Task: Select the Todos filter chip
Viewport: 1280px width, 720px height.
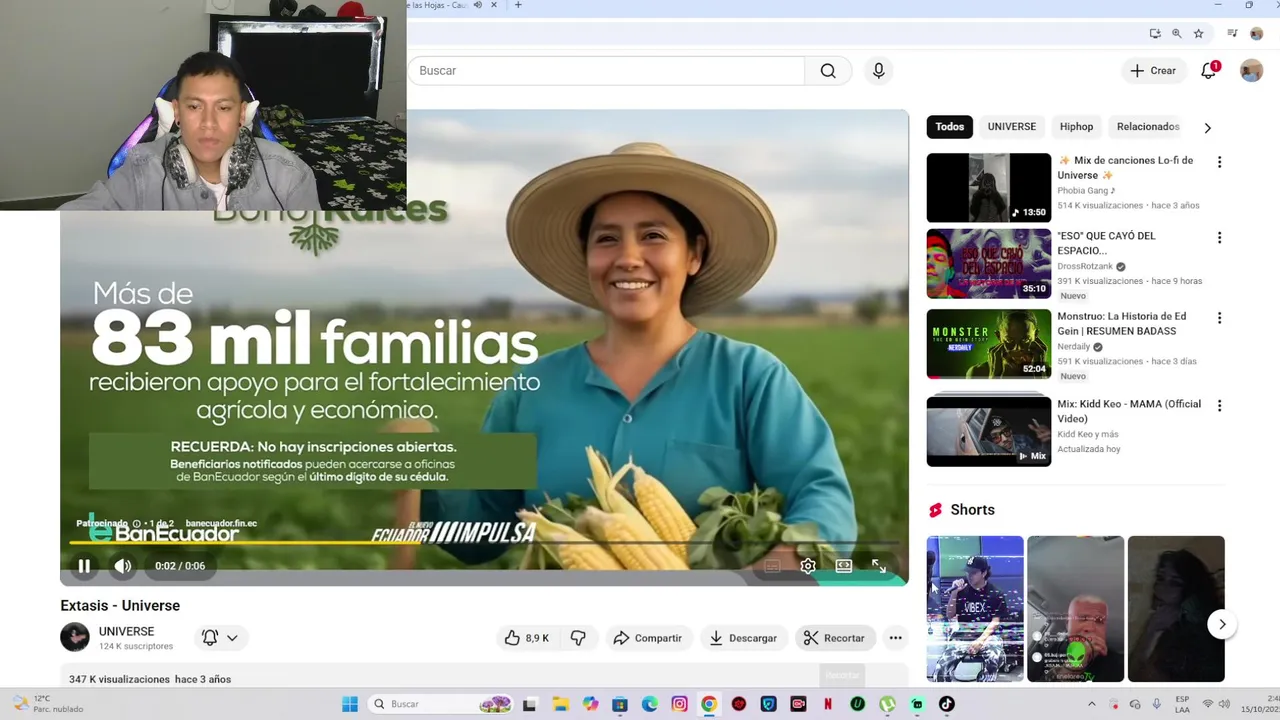Action: pos(950,127)
